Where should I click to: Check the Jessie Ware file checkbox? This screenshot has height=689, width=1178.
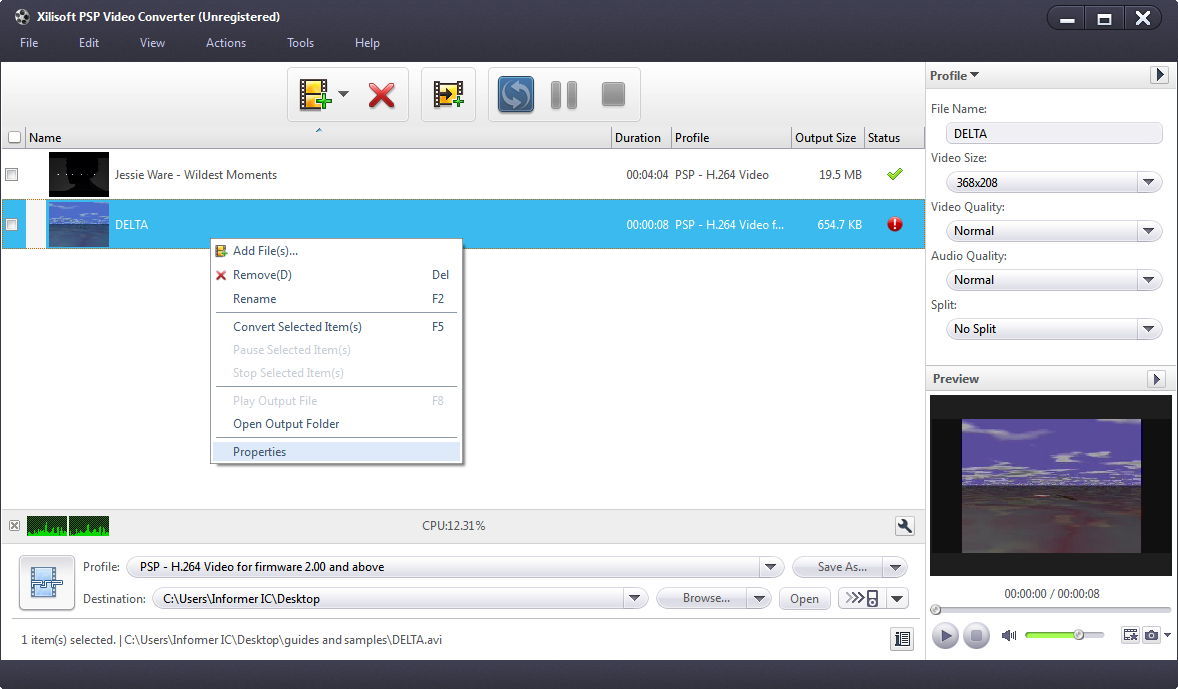[x=12, y=174]
